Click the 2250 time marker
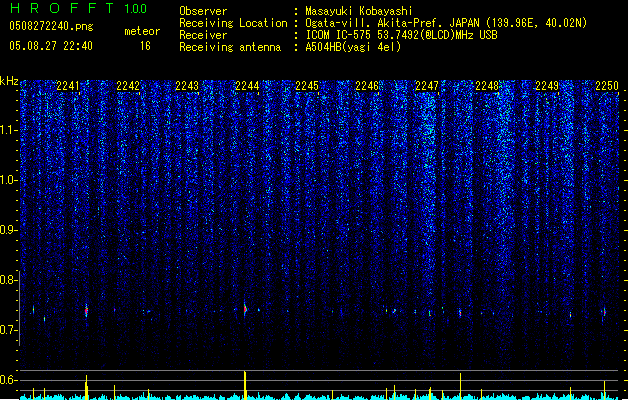Image resolution: width=629 pixels, height=400 pixels. [607, 86]
